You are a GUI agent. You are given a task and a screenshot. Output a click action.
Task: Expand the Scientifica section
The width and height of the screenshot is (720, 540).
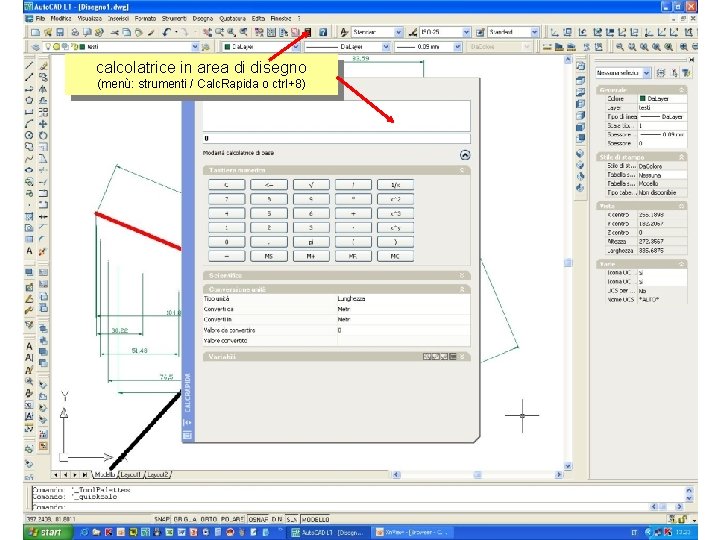(x=462, y=276)
